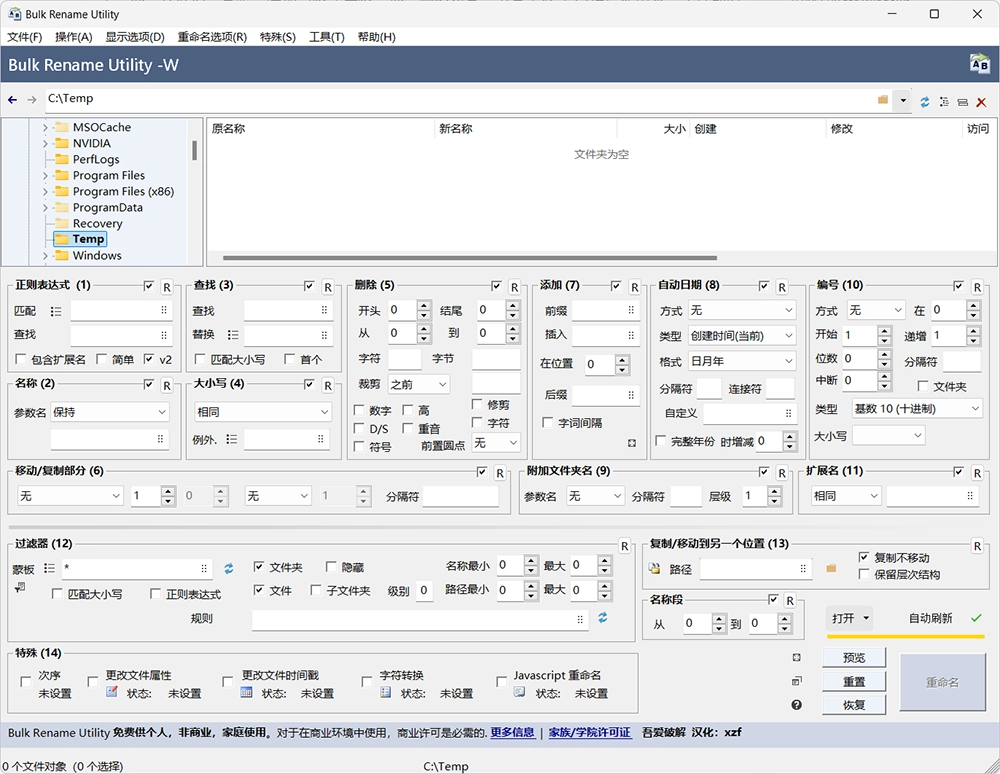Click Javascript 重命名 settings icon

point(520,692)
